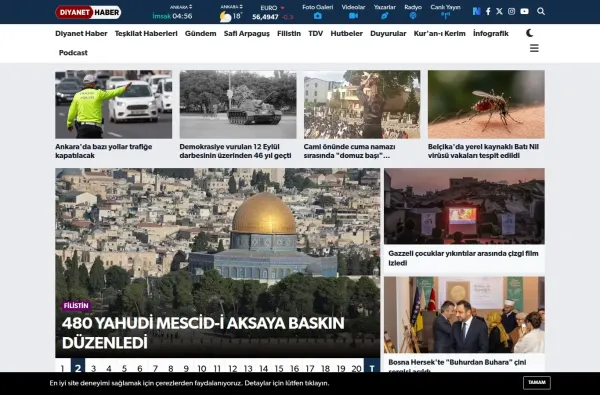Image resolution: width=600 pixels, height=395 pixels.
Task: Open the mosquito photo thumbnail
Action: [486, 104]
